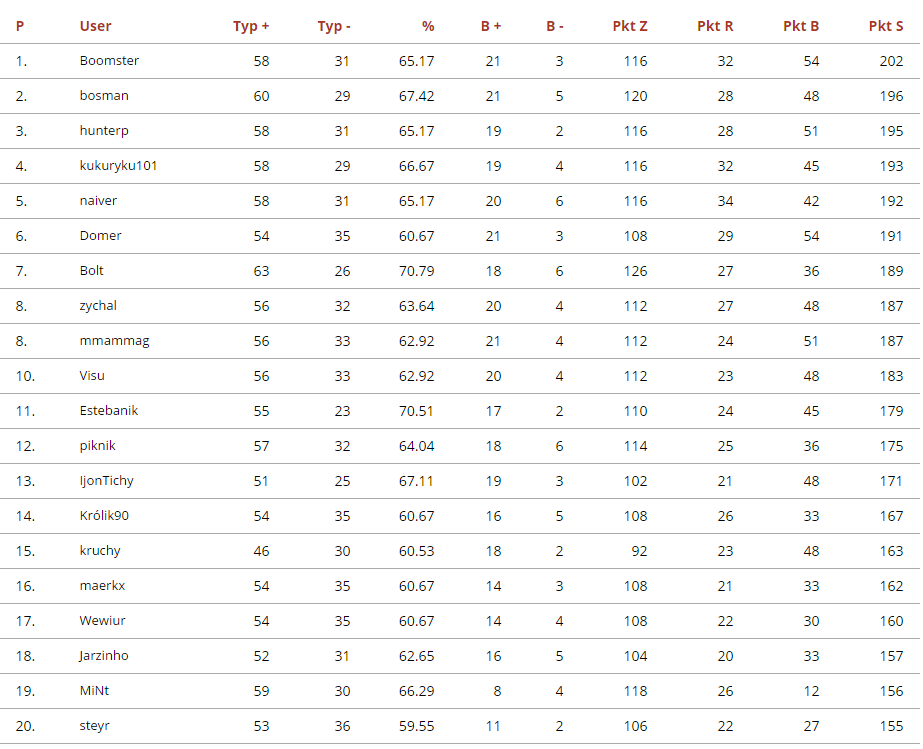Click the P position column header
Image resolution: width=923 pixels, height=749 pixels.
20,26
